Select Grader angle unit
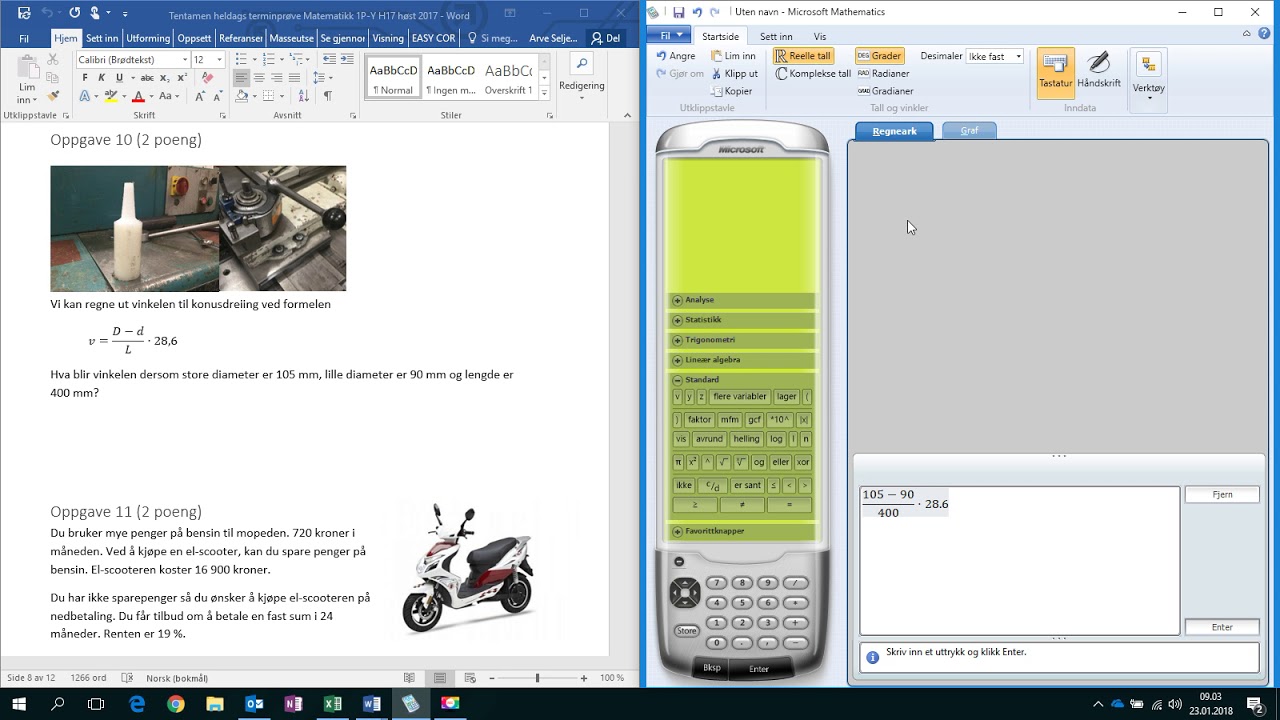The image size is (1280, 720). pos(879,56)
